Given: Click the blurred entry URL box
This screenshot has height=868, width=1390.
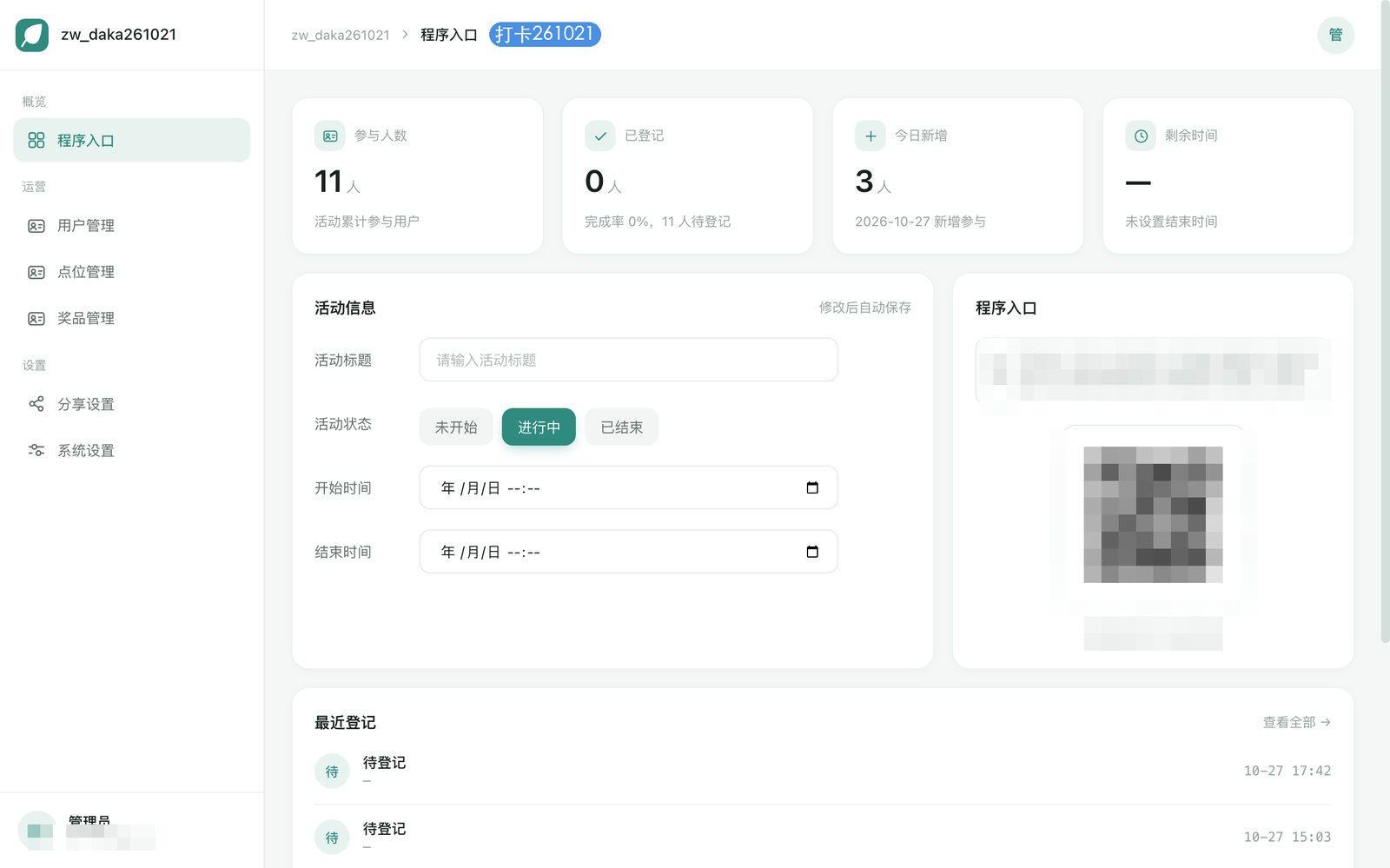Looking at the screenshot, I should tap(1153, 369).
